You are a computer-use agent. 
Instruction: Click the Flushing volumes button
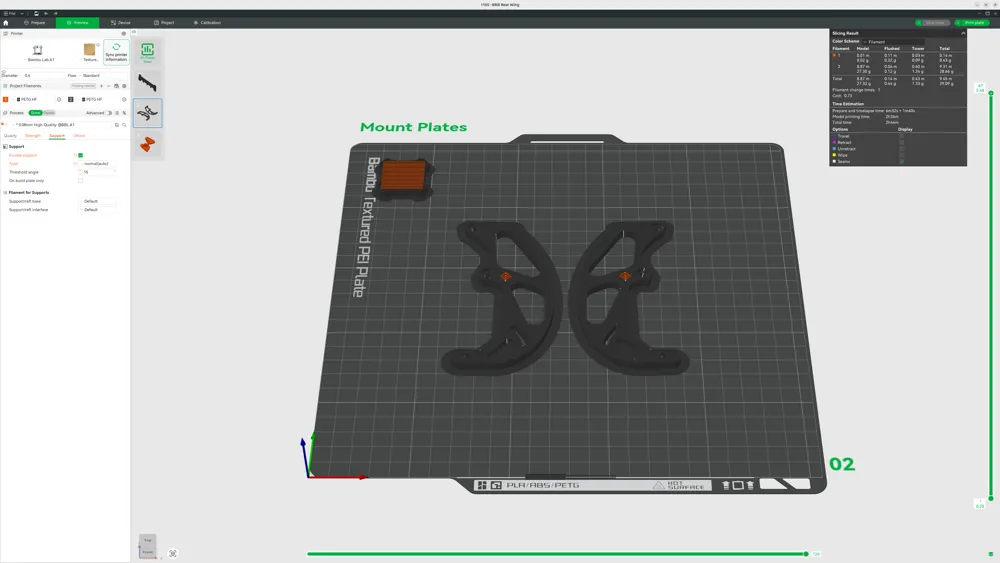[x=83, y=85]
